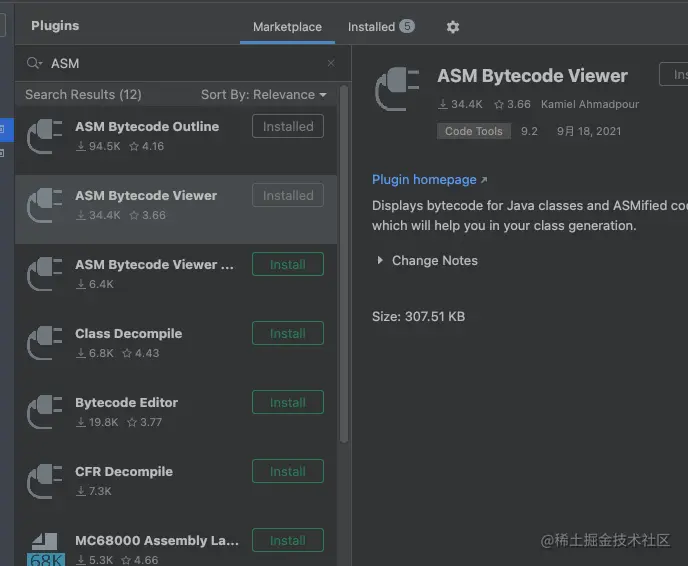The width and height of the screenshot is (688, 566).
Task: Click vendor name Kamiel Ahmadpour
Action: pos(590,104)
